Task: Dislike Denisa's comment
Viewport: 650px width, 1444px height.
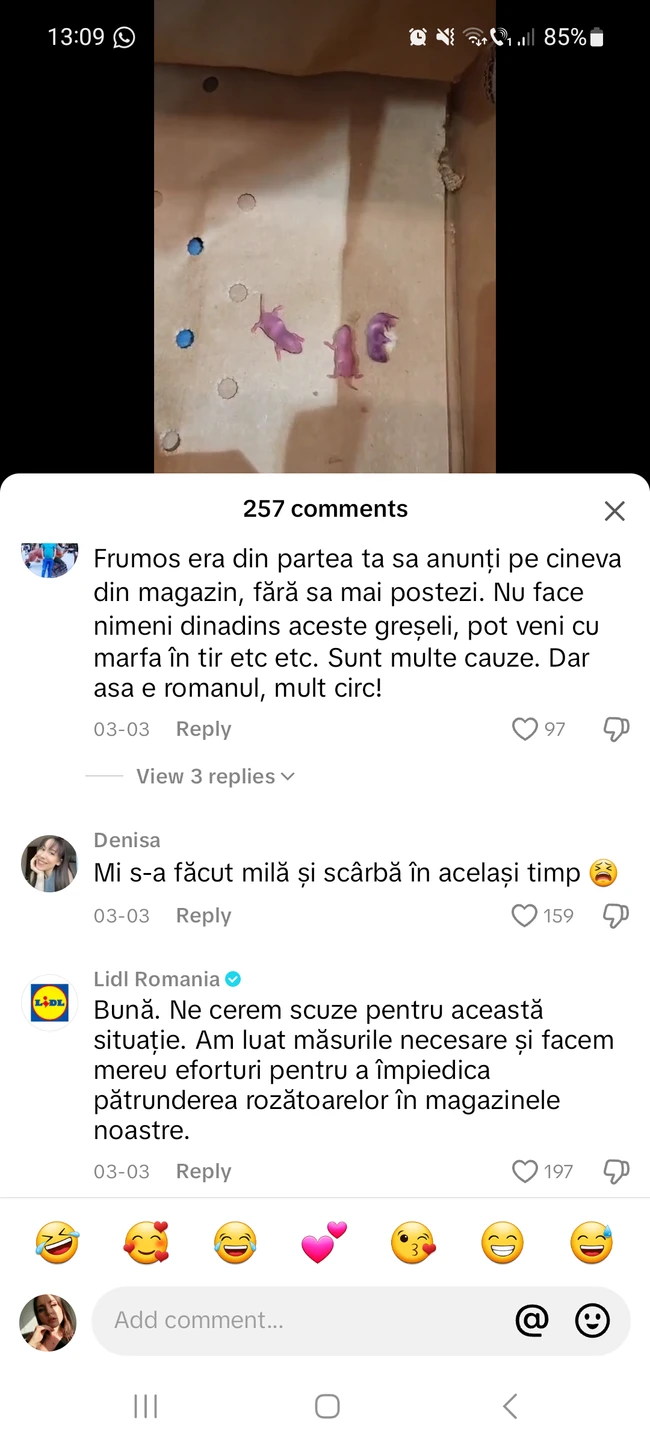Action: (616, 915)
